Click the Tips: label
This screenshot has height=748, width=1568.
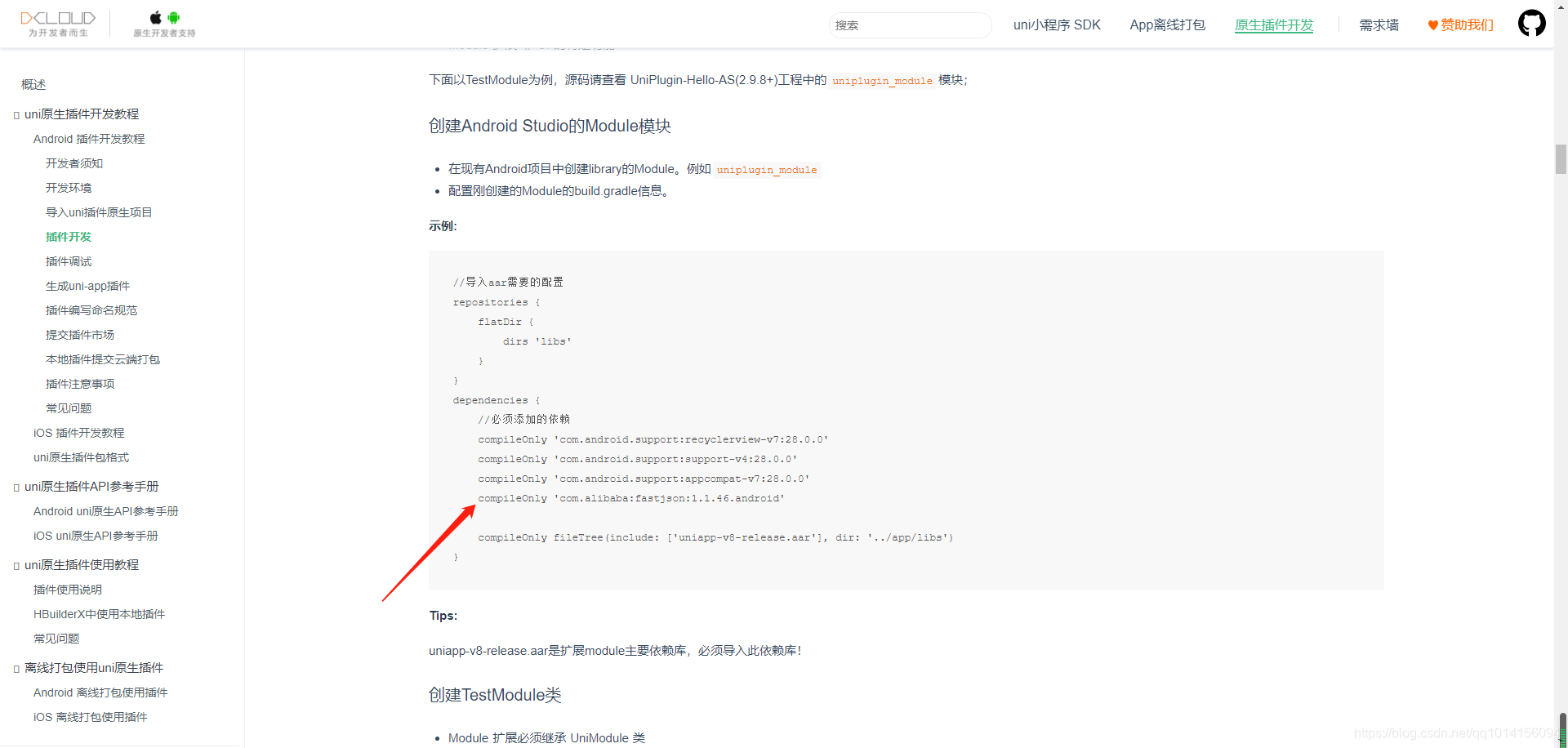443,616
